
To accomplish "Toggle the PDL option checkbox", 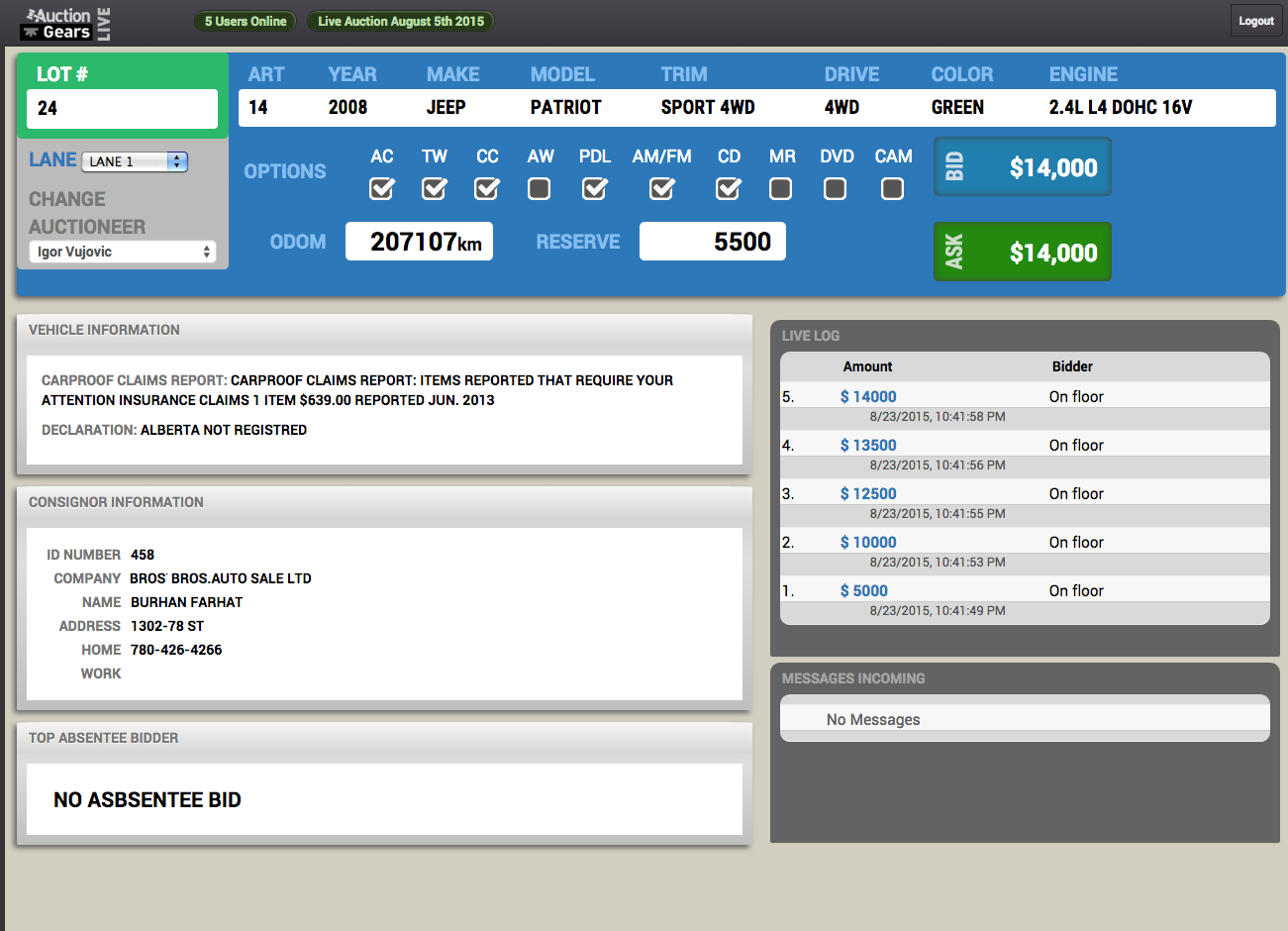I will pyautogui.click(x=595, y=188).
